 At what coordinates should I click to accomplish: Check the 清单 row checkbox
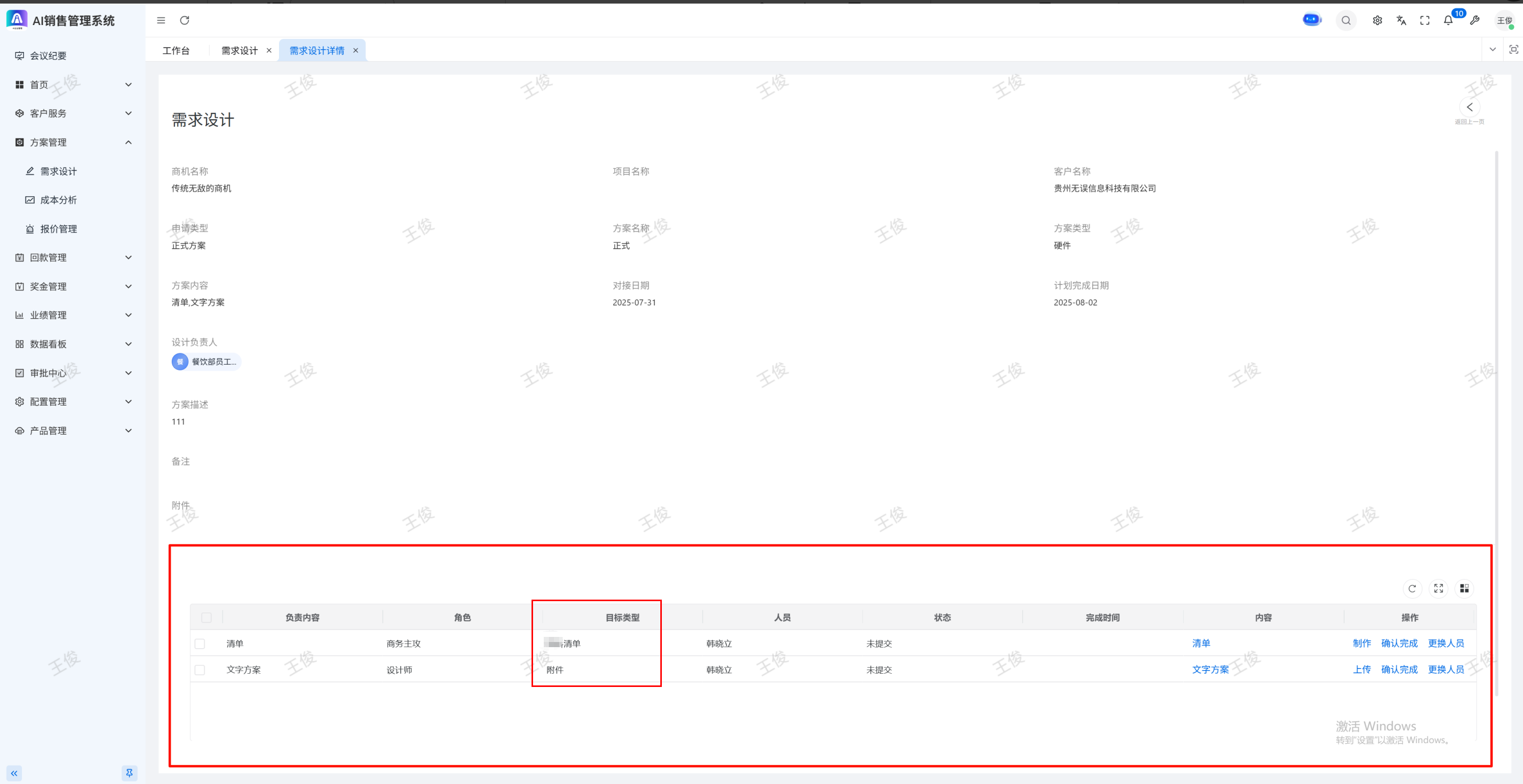pyautogui.click(x=200, y=644)
